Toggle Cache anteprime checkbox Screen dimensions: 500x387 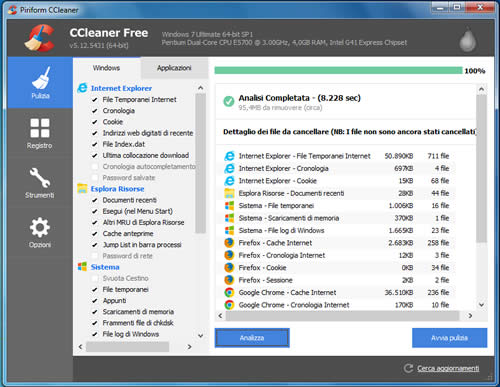click(x=95, y=234)
